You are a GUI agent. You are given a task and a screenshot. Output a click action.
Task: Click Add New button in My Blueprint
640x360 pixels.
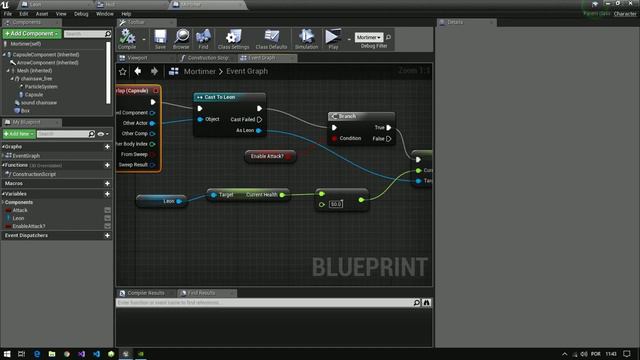19,134
